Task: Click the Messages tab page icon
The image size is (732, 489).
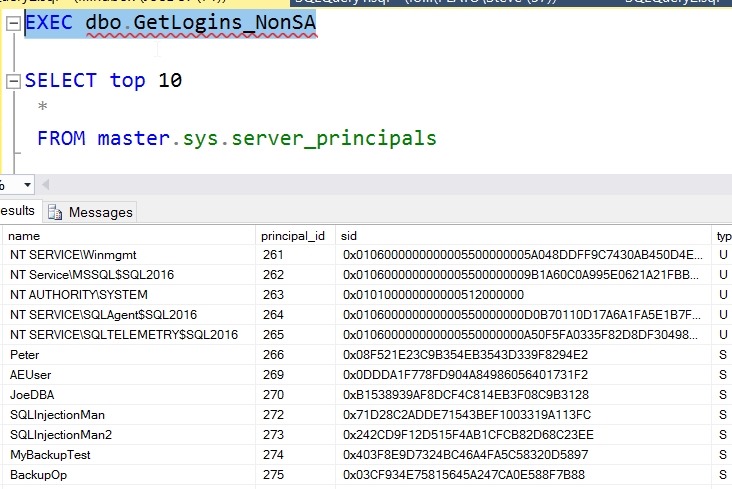Action: click(55, 212)
